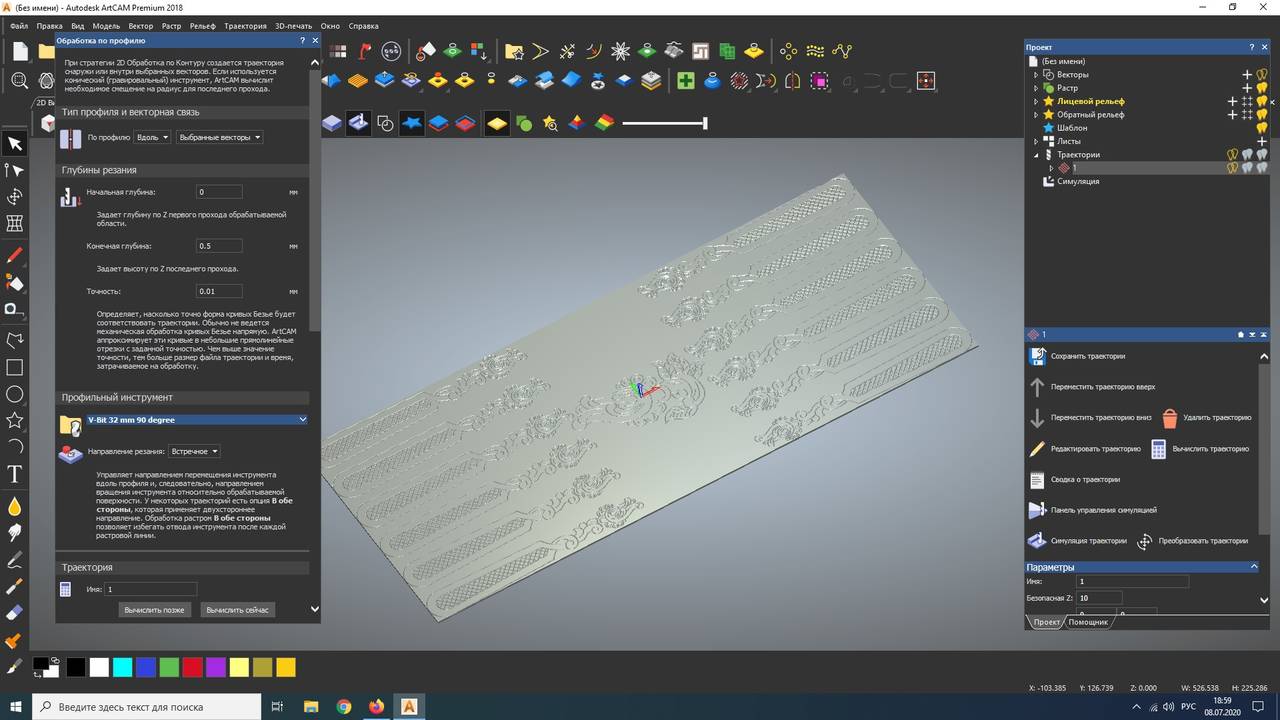Image resolution: width=1280 pixels, height=720 pixels.
Task: Select the transform tool in left toolbar
Action: tap(14, 197)
